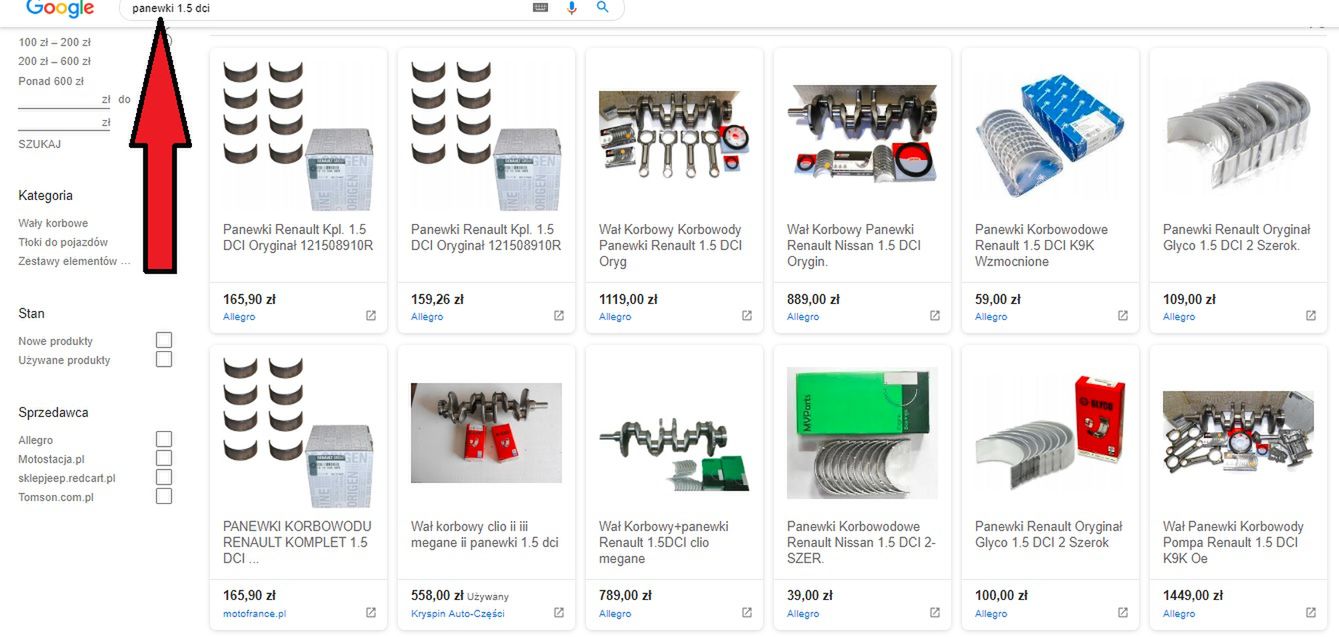The width and height of the screenshot is (1339, 637).
Task: Open external link icon on the 109,00 zł card
Action: point(1311,316)
